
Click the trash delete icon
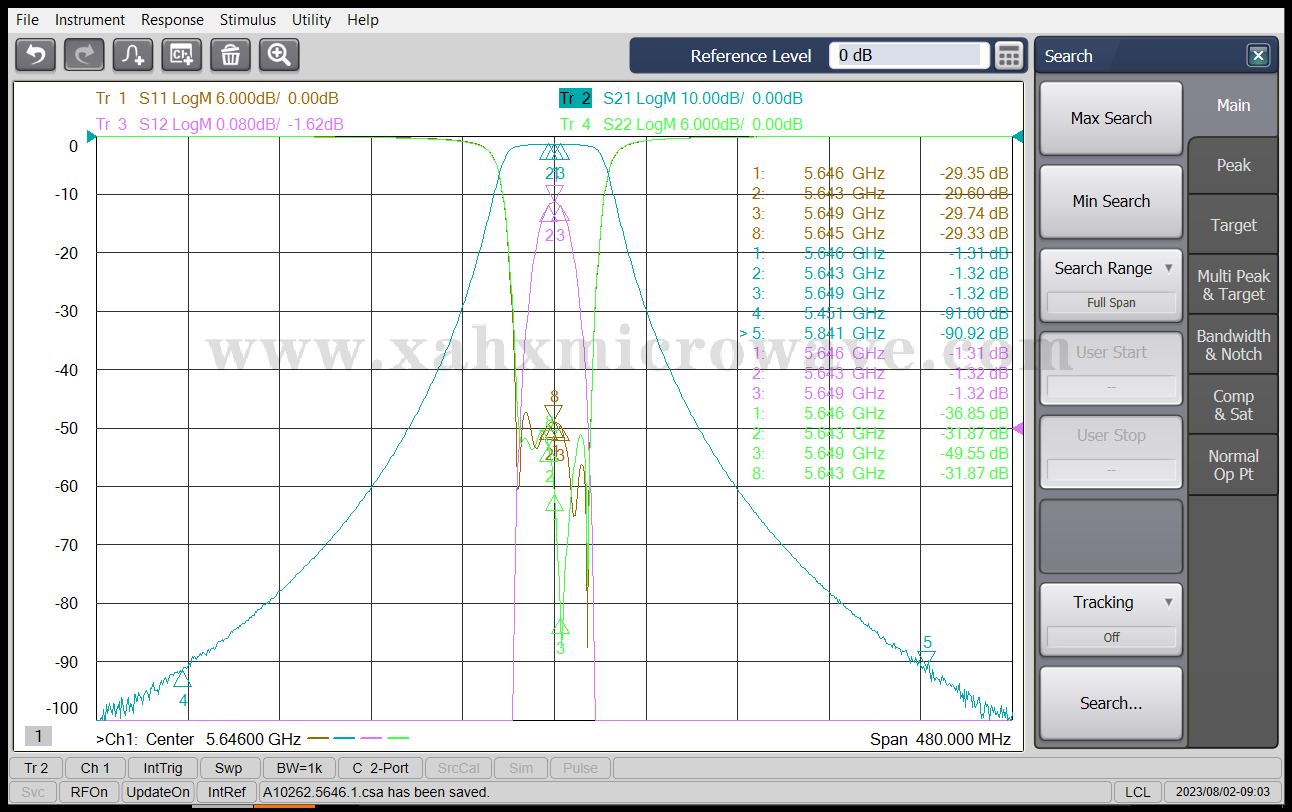click(x=230, y=55)
